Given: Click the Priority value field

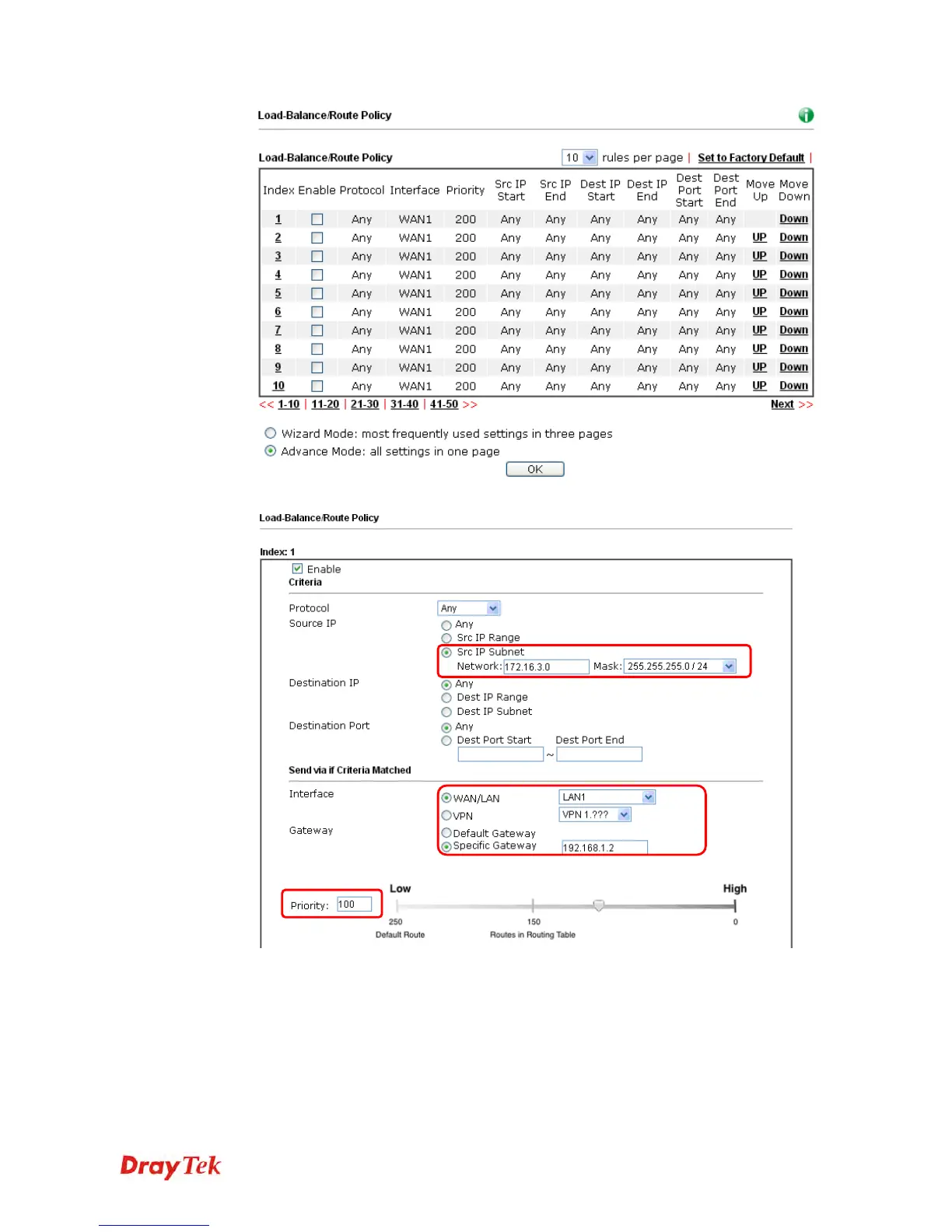Looking at the screenshot, I should pyautogui.click(x=354, y=905).
